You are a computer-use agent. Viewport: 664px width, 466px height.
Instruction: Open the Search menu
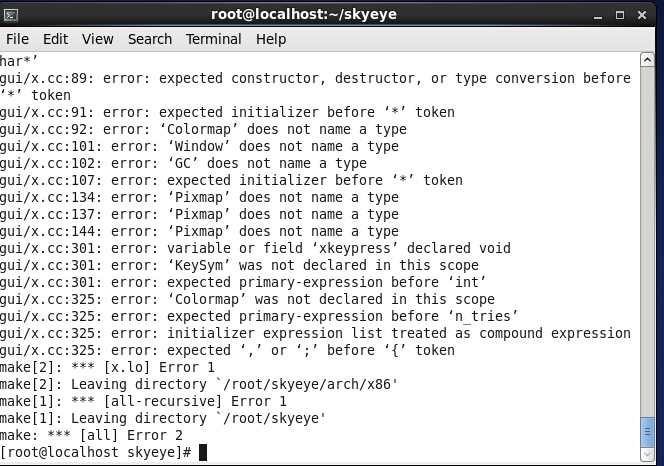tap(150, 39)
